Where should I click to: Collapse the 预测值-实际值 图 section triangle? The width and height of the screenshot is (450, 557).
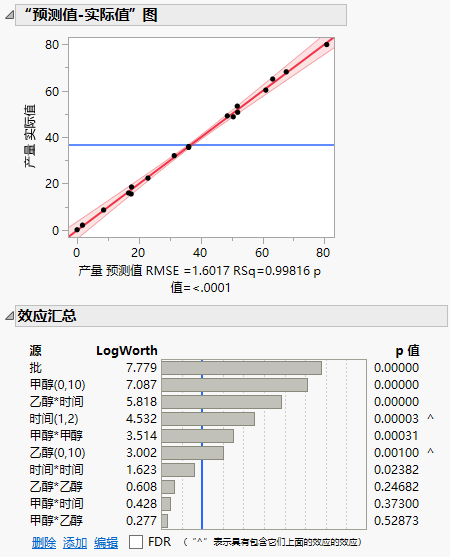(10, 15)
